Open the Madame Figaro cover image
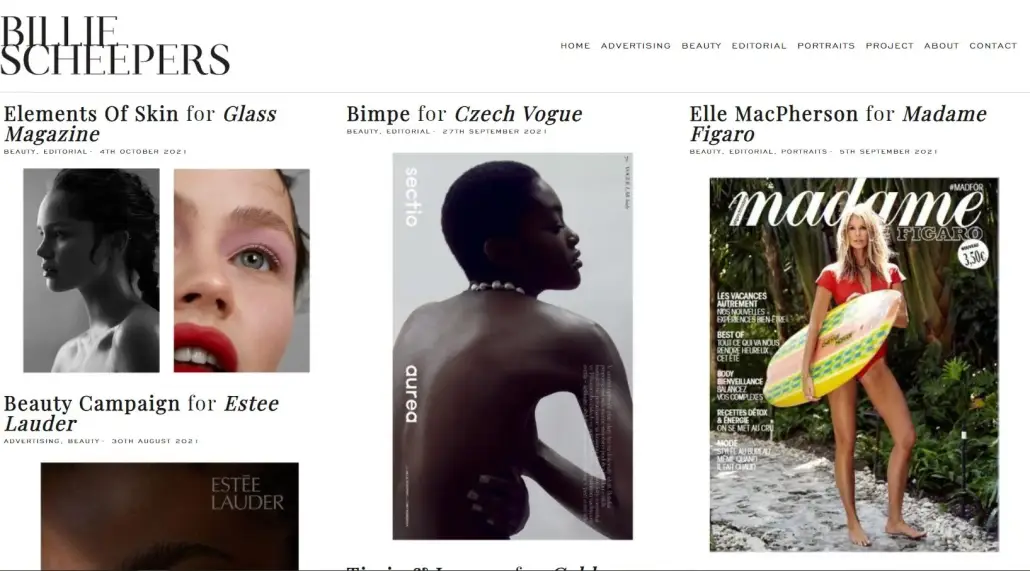The width and height of the screenshot is (1030, 571). coord(854,364)
